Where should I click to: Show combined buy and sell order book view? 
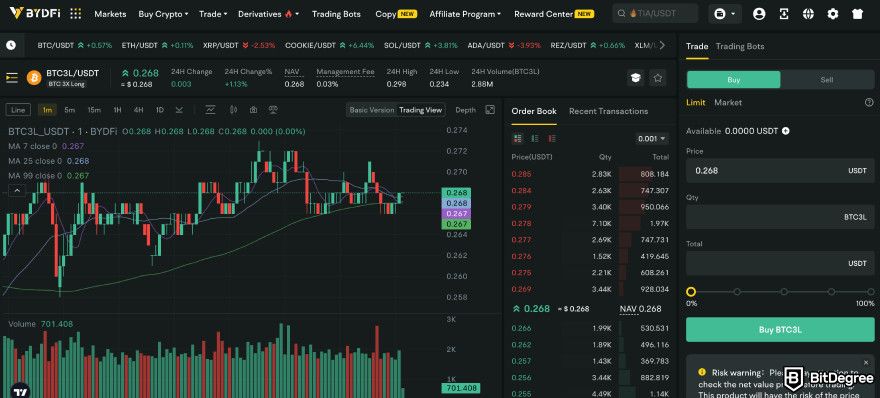click(517, 138)
